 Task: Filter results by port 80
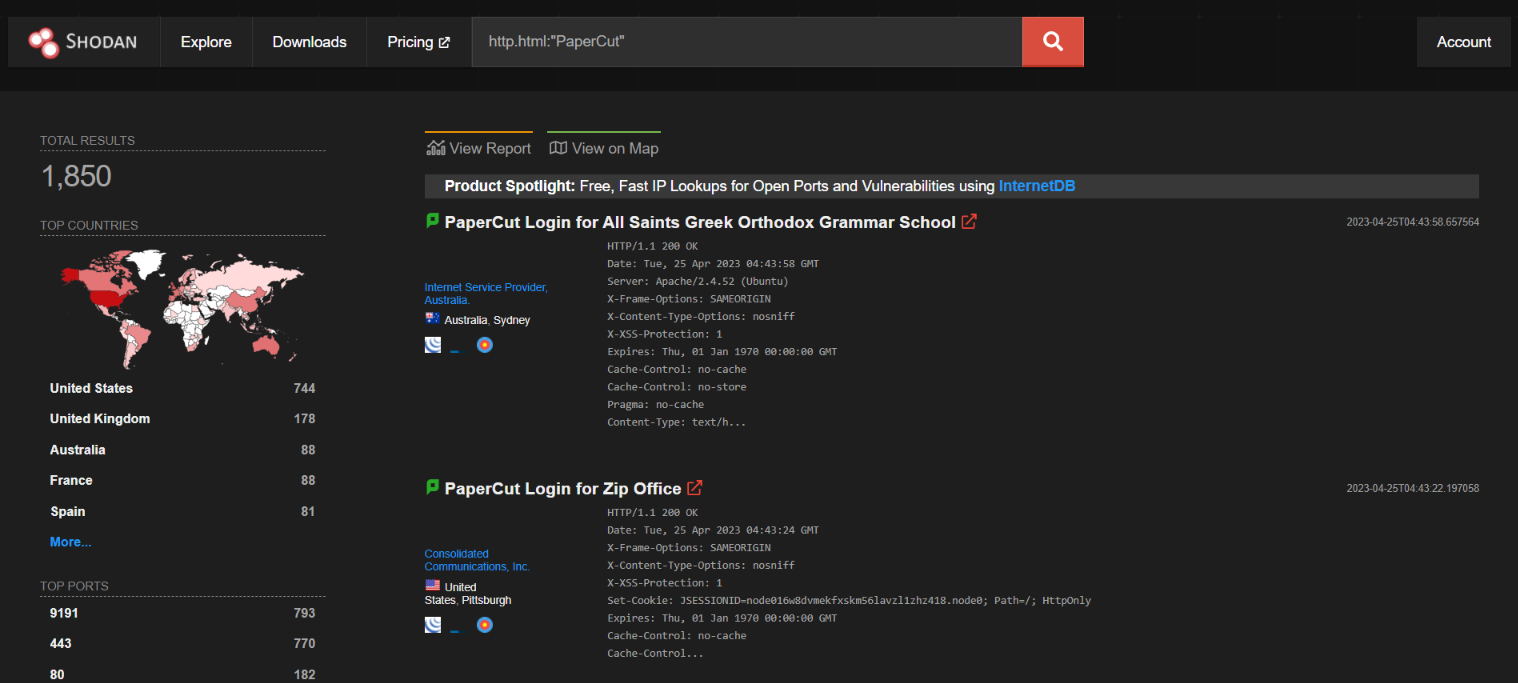click(182, 675)
